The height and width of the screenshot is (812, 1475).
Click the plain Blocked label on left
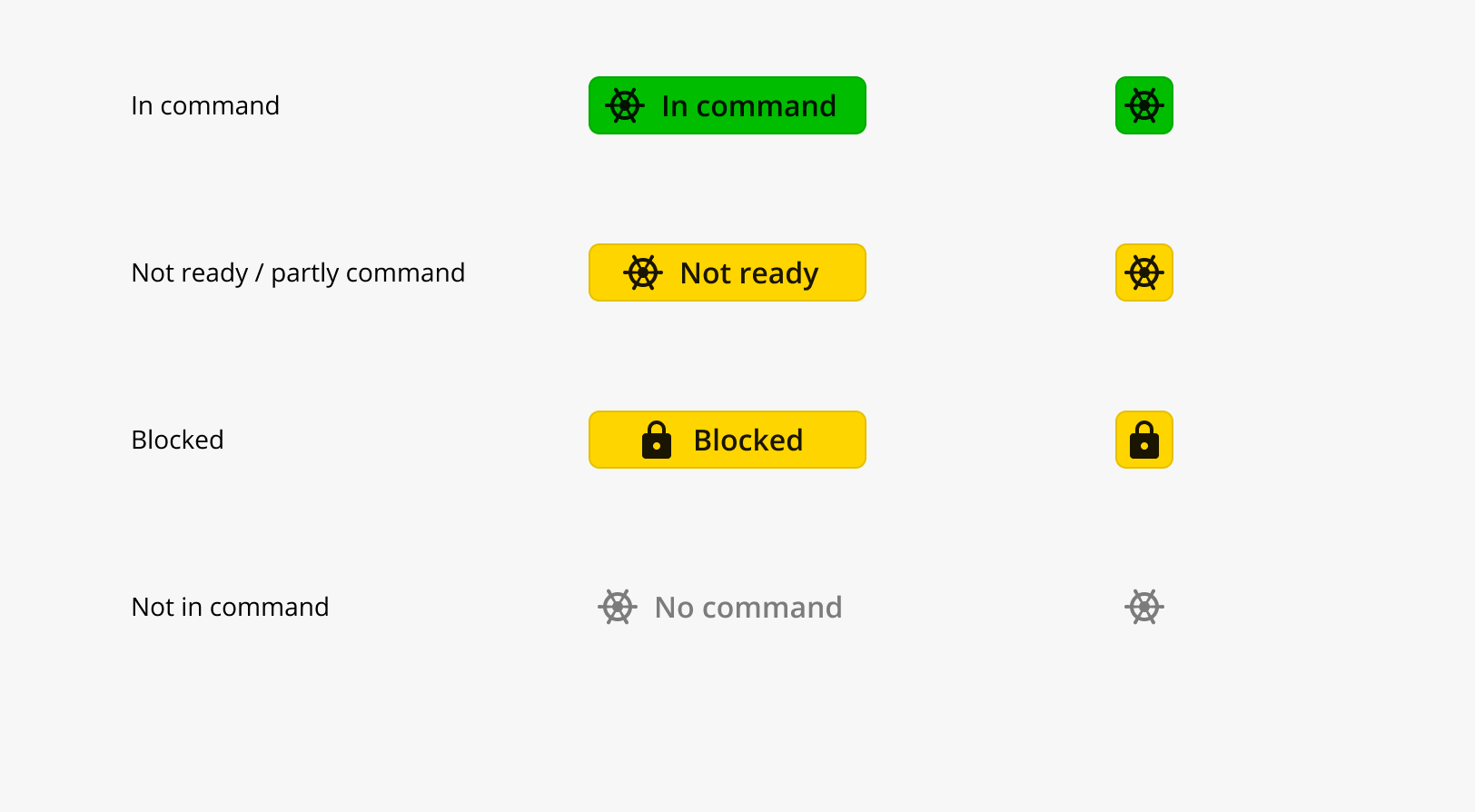178,441
